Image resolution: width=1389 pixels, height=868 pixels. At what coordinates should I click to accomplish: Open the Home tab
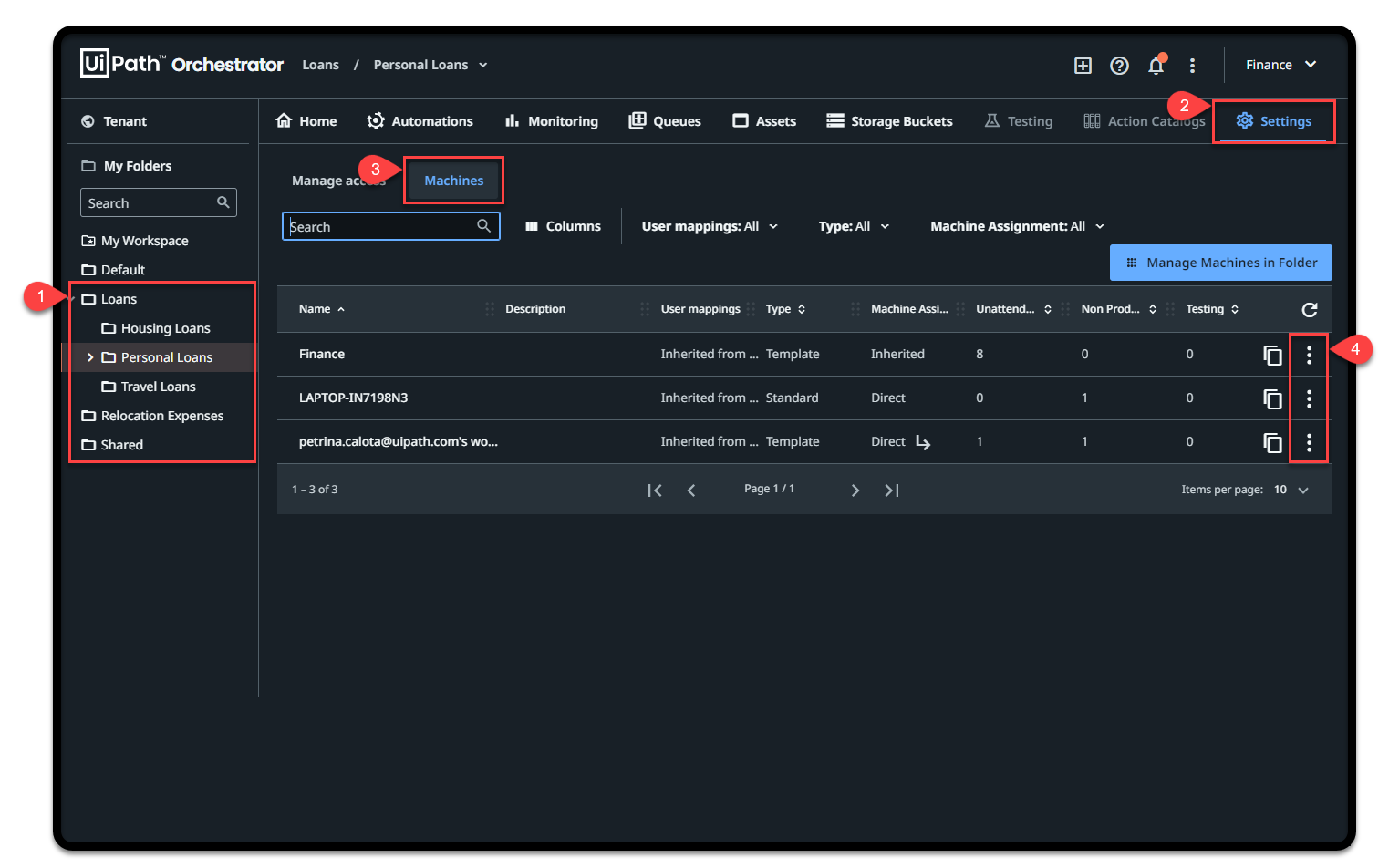pyautogui.click(x=306, y=121)
